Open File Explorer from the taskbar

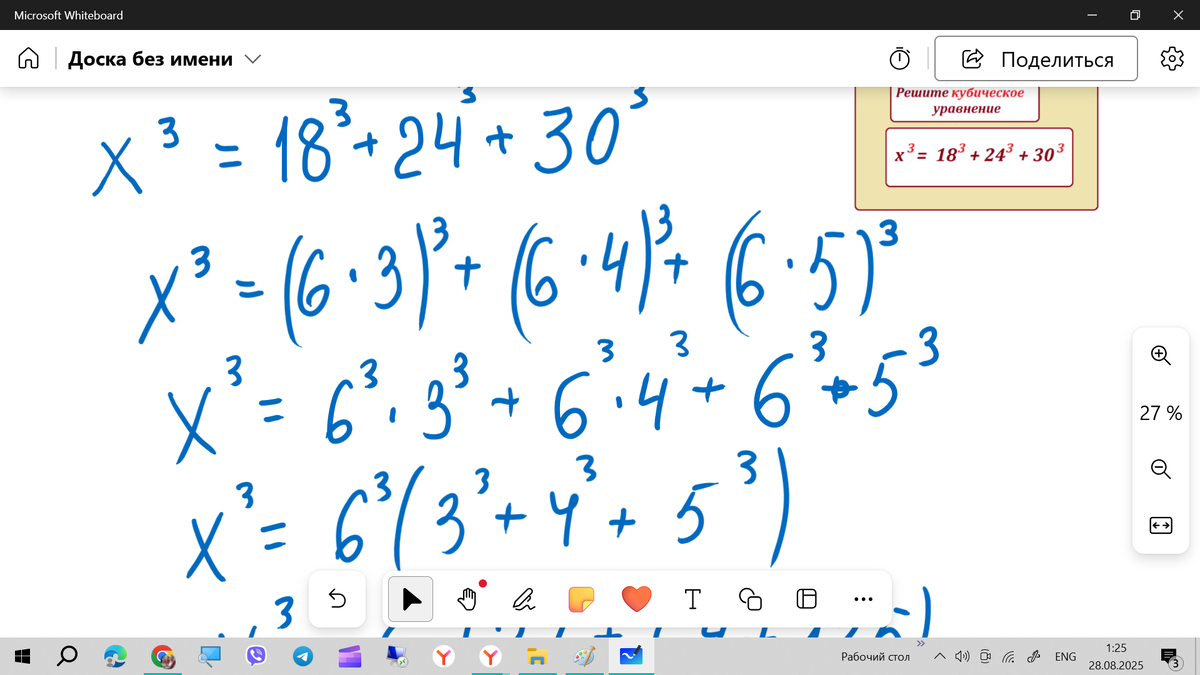pos(537,656)
